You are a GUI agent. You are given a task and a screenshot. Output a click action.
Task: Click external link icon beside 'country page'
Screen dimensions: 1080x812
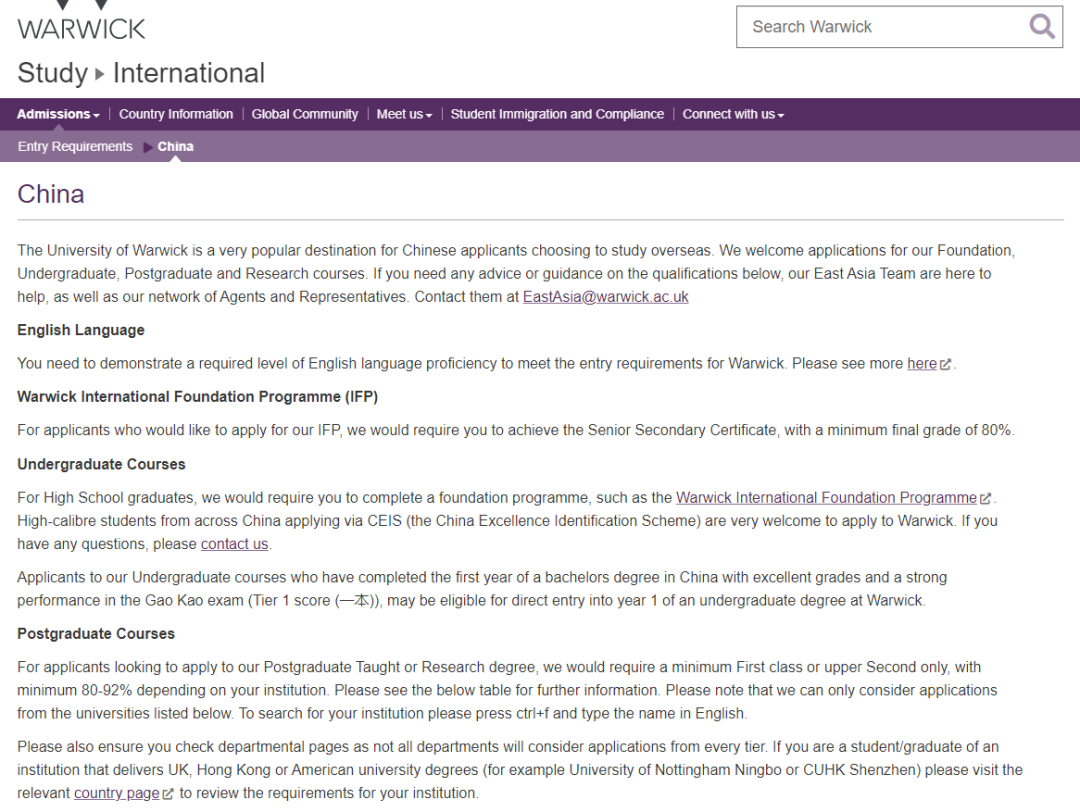tap(168, 795)
